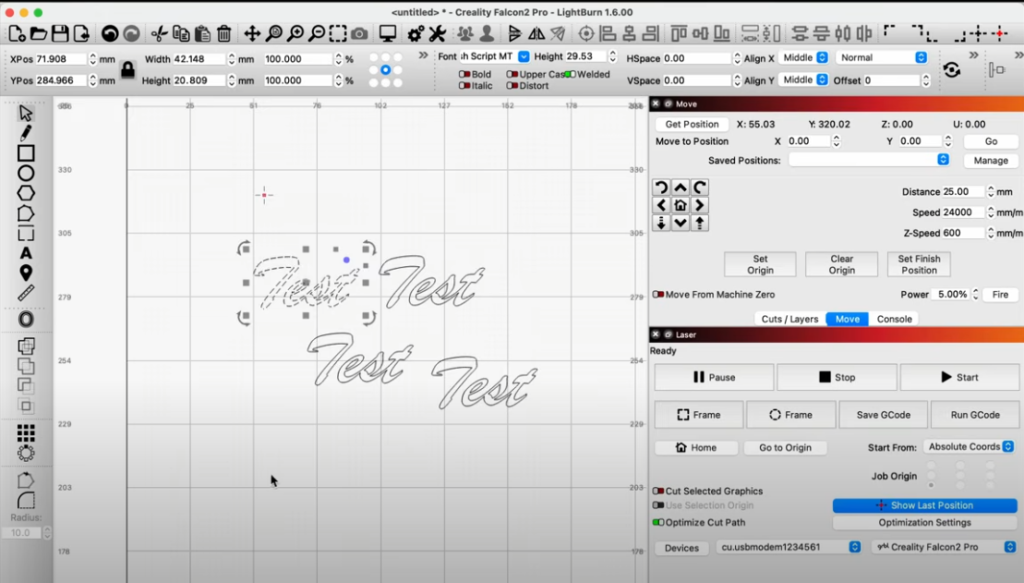Screen dimensions: 1024x583
Task: Click the Save GCode button
Action: [882, 415]
